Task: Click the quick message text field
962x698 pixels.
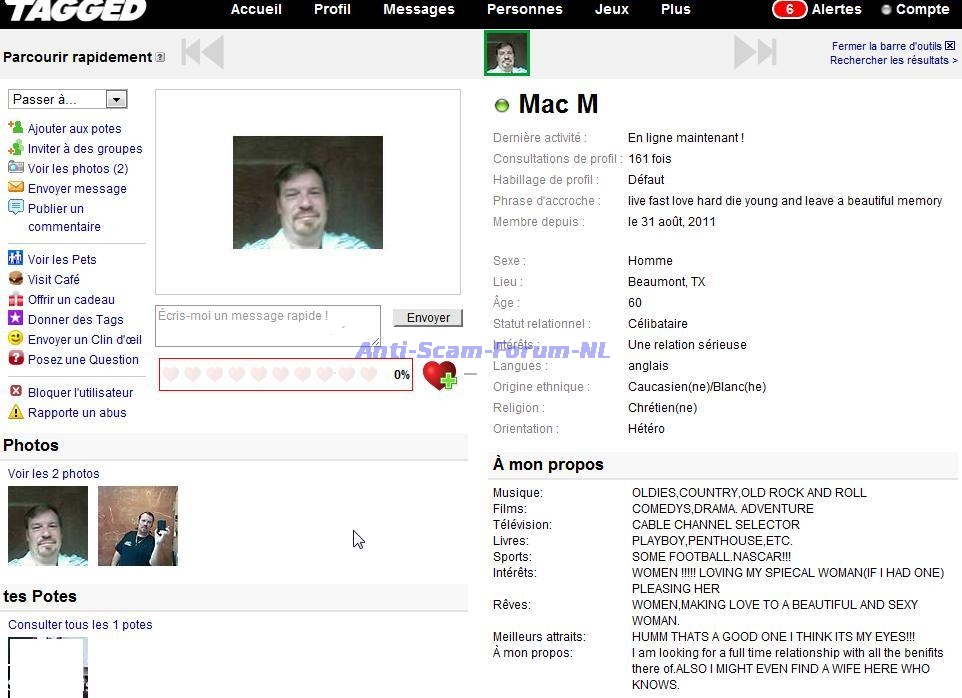Action: [267, 325]
